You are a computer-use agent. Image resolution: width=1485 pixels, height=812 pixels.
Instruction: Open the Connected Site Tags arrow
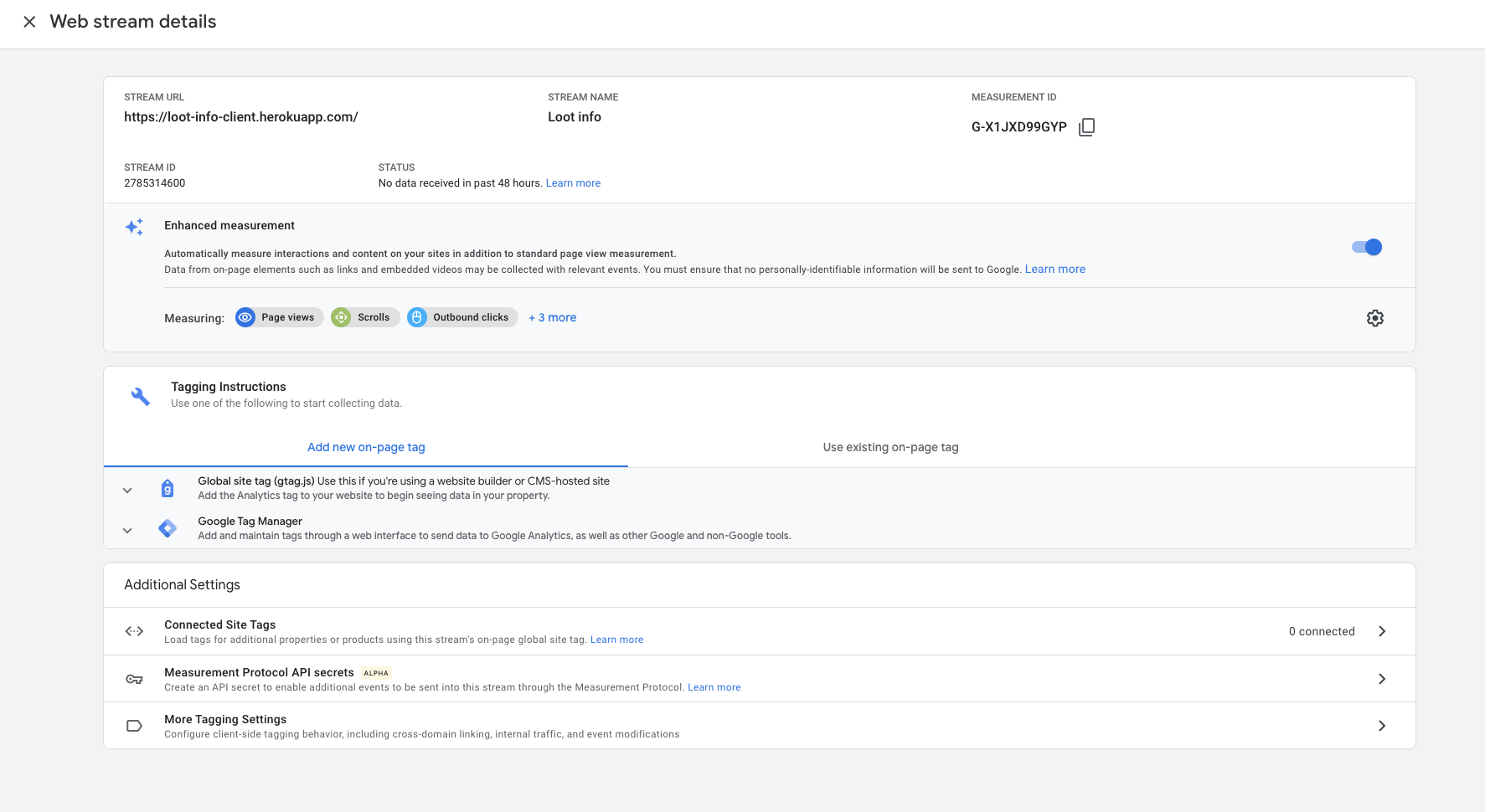(x=1382, y=631)
